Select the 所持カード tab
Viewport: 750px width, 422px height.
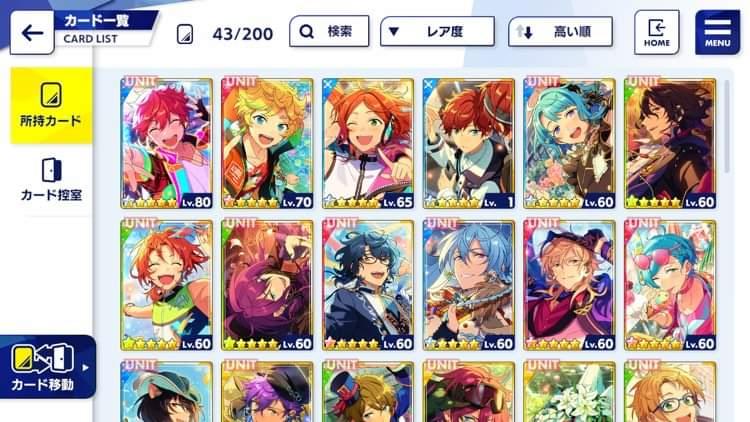[x=51, y=106]
